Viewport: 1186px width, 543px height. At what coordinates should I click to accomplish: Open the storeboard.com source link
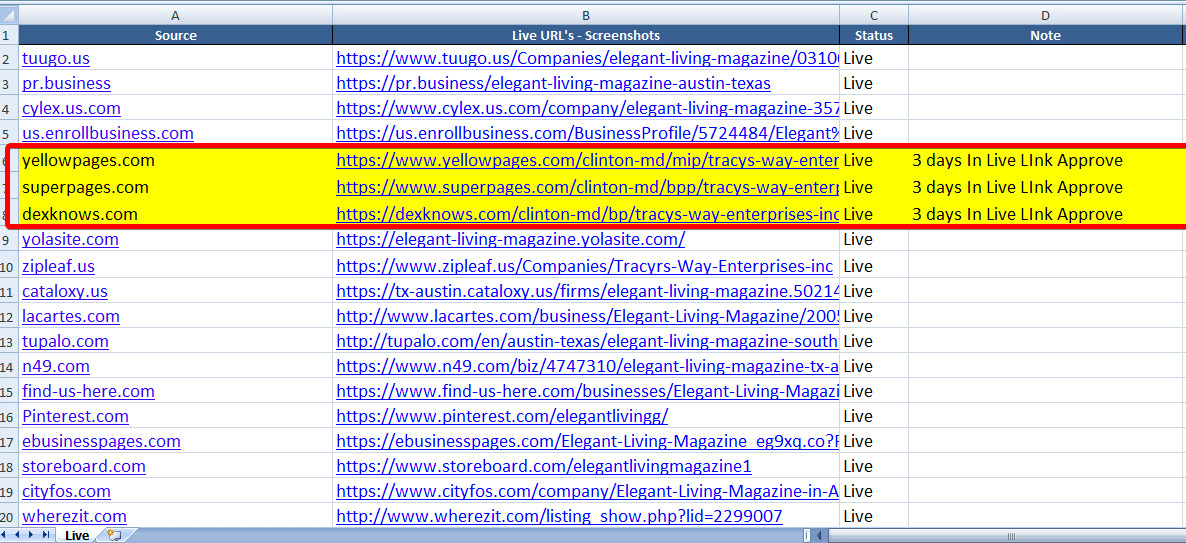[x=84, y=466]
